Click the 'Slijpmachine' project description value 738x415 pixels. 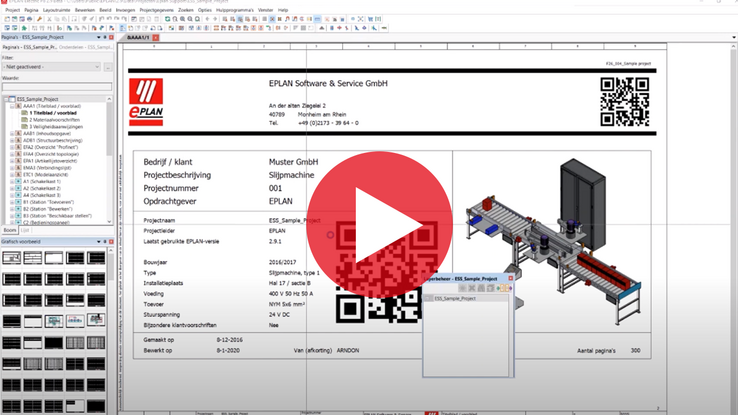(291, 175)
